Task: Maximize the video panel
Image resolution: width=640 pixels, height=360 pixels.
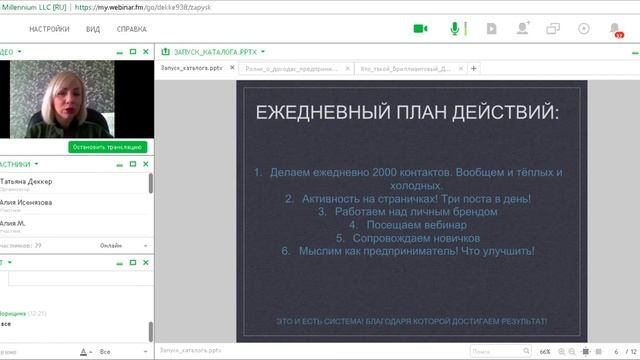Action: click(x=133, y=52)
